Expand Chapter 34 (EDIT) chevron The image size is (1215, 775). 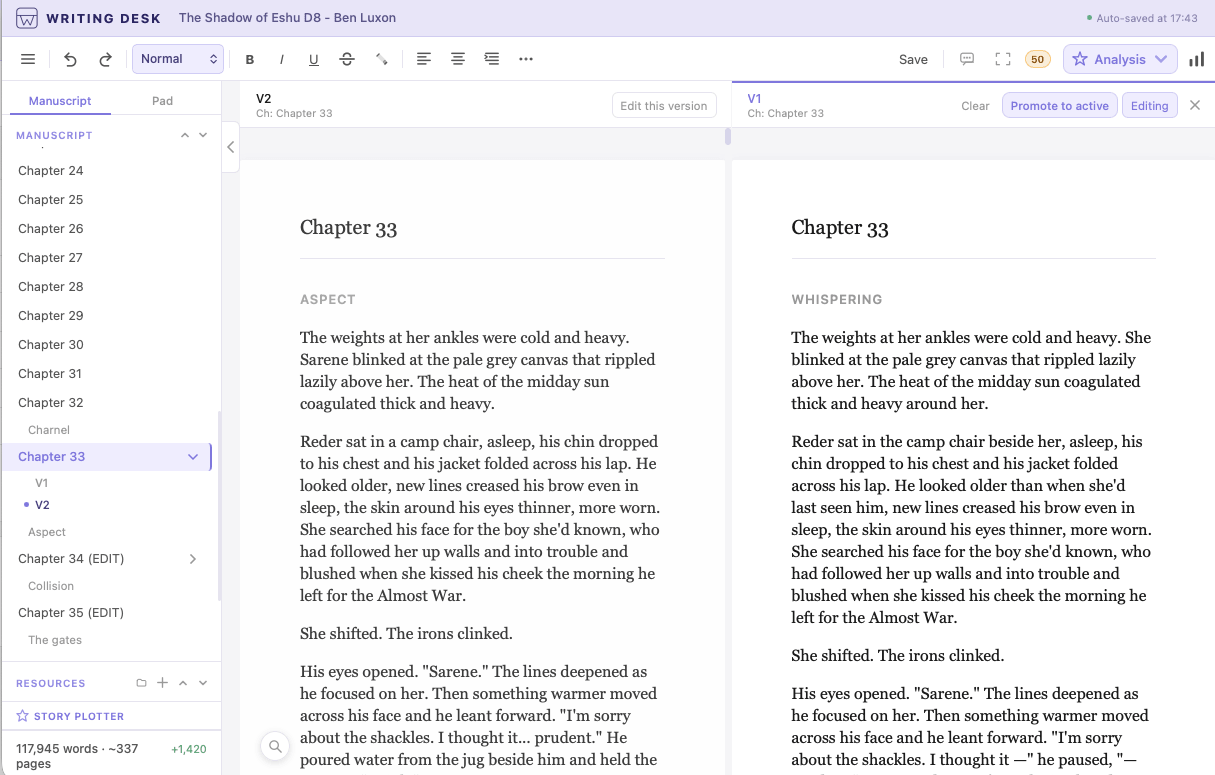click(193, 559)
